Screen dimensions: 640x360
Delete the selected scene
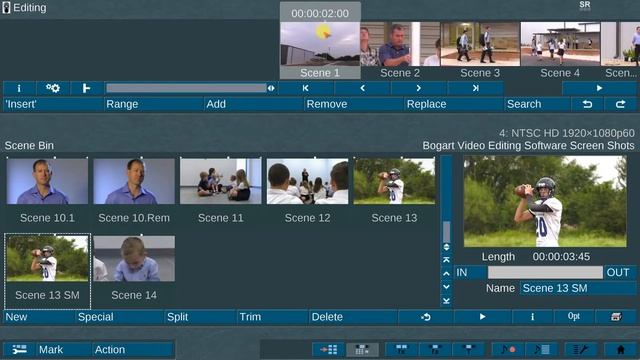tap(353, 317)
